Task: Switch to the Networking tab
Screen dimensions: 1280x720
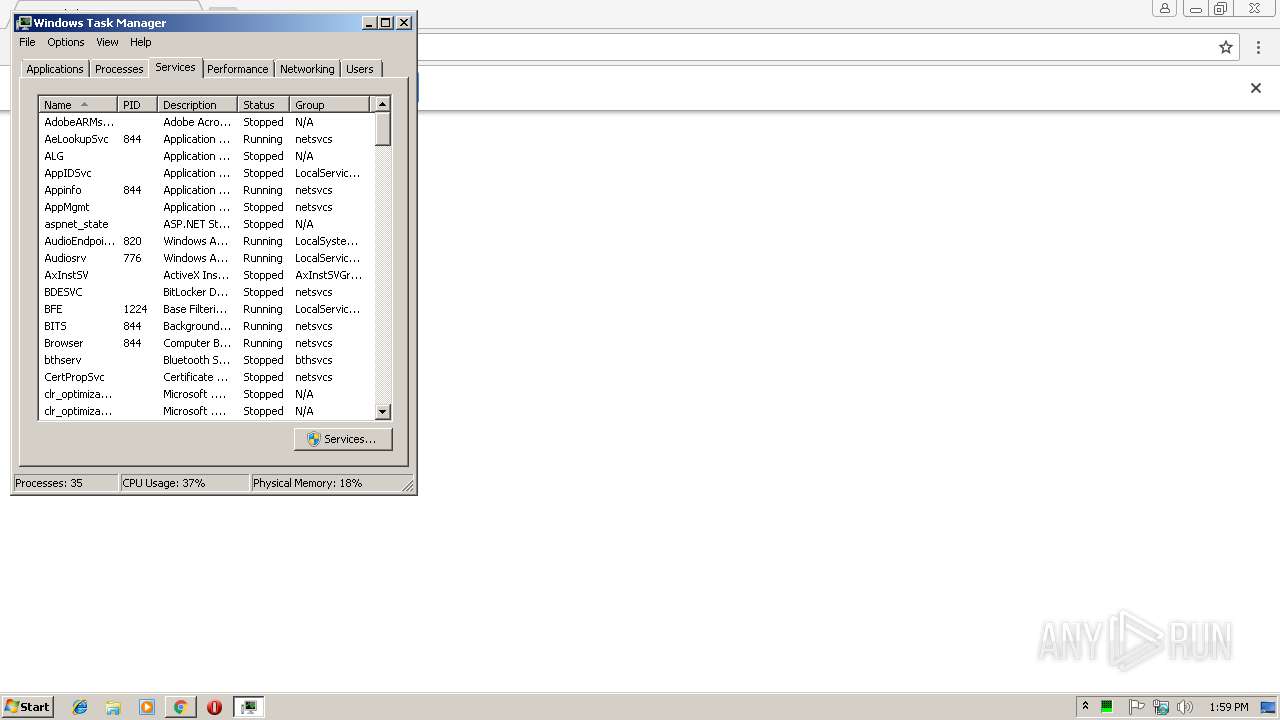Action: pyautogui.click(x=307, y=69)
